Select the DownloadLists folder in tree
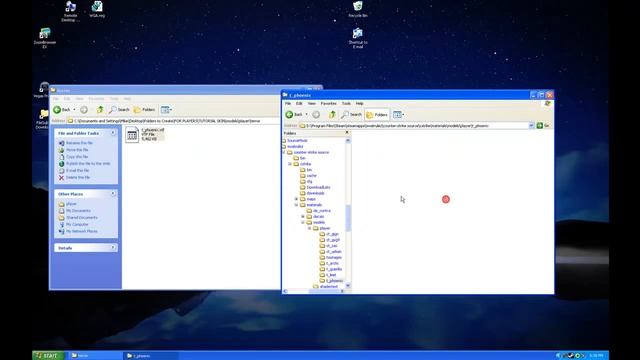Image resolution: width=640 pixels, height=360 pixels. point(318,187)
